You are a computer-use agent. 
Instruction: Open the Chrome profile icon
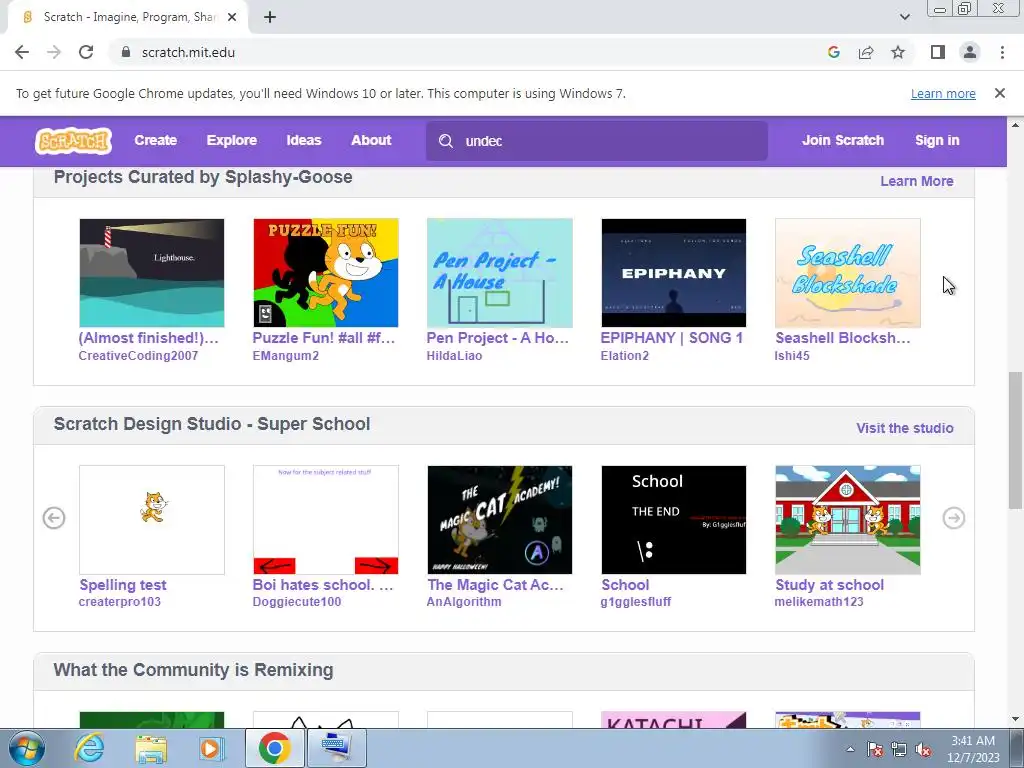tap(970, 52)
